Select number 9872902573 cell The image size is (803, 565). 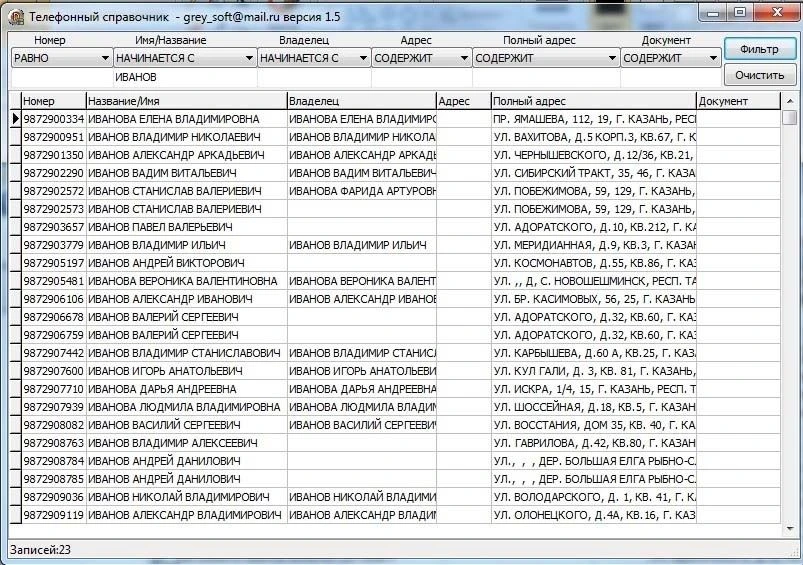click(54, 209)
